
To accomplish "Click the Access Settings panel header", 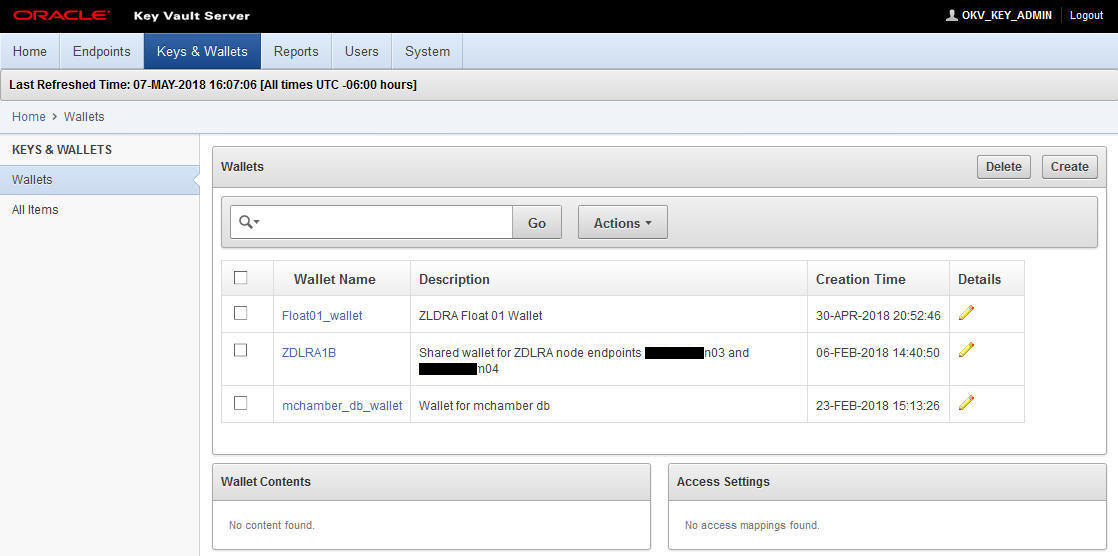I will coord(887,482).
